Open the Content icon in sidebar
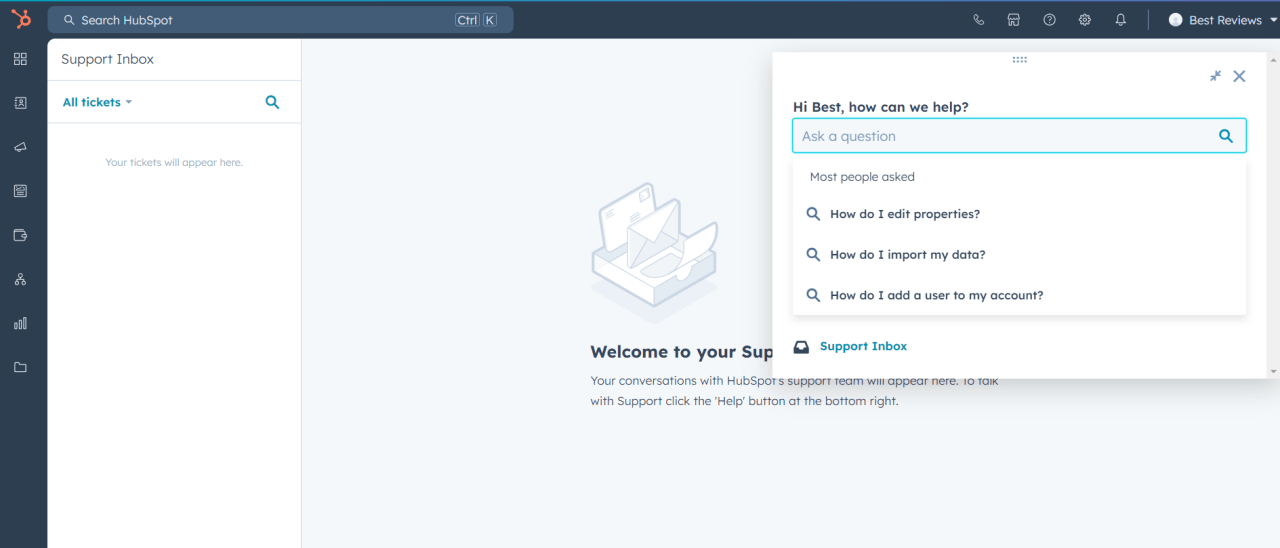 [x=20, y=191]
